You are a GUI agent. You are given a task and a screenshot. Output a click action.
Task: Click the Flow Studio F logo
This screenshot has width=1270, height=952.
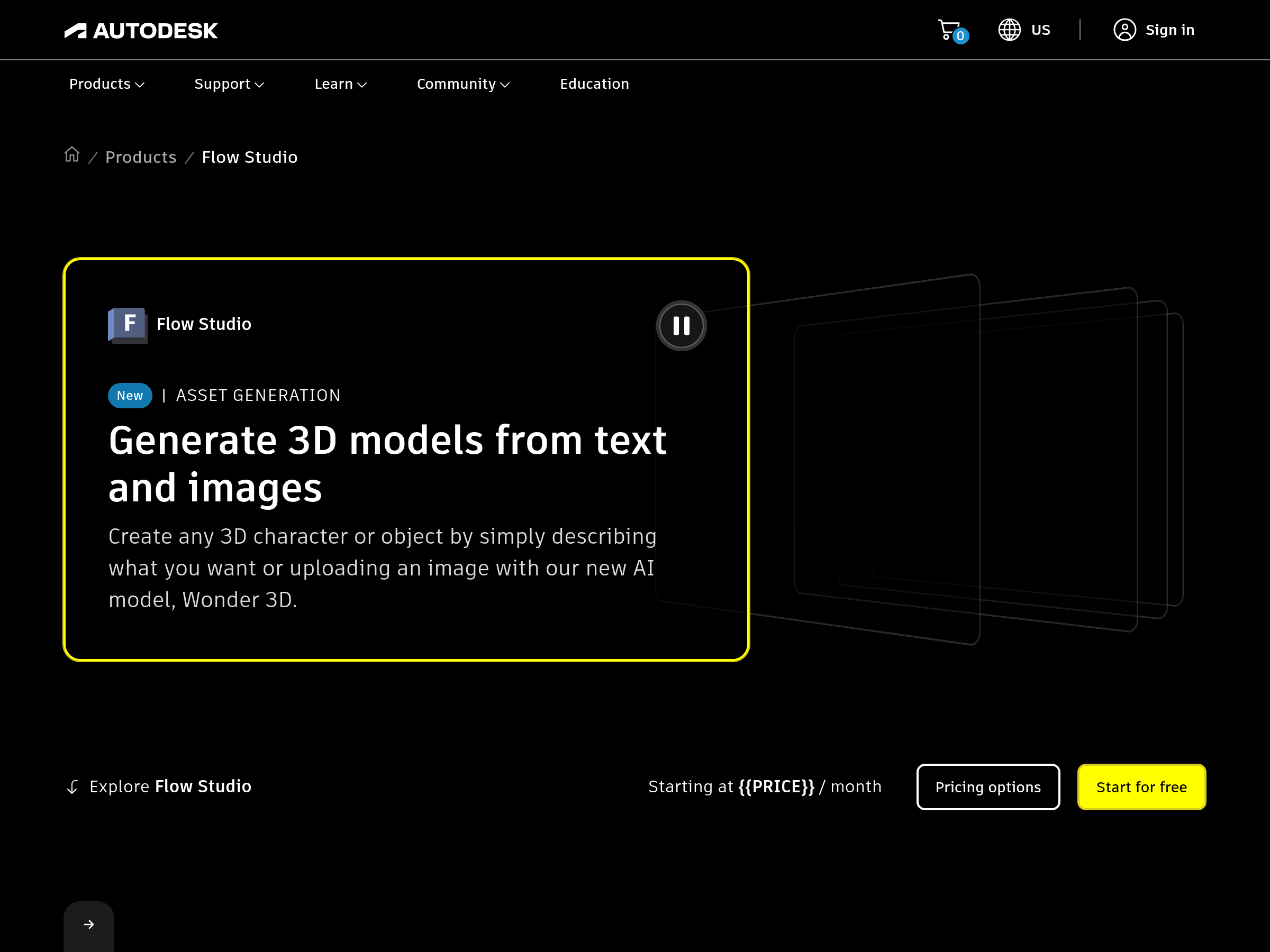pos(128,325)
